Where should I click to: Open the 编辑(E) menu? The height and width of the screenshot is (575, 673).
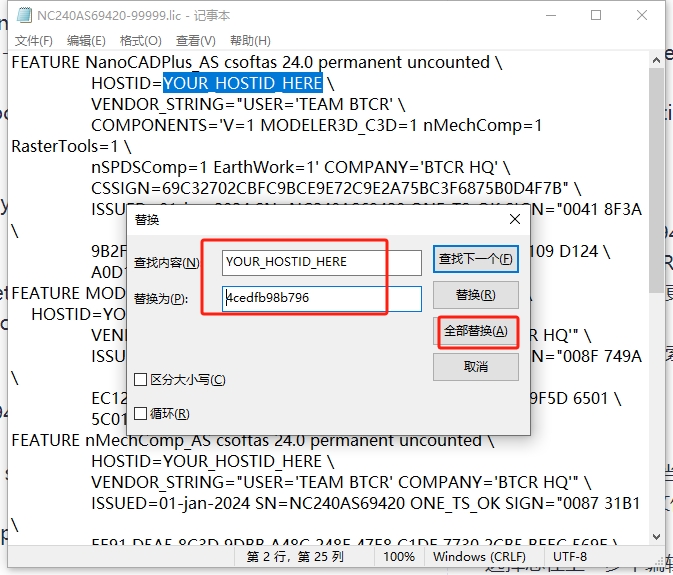pyautogui.click(x=86, y=41)
